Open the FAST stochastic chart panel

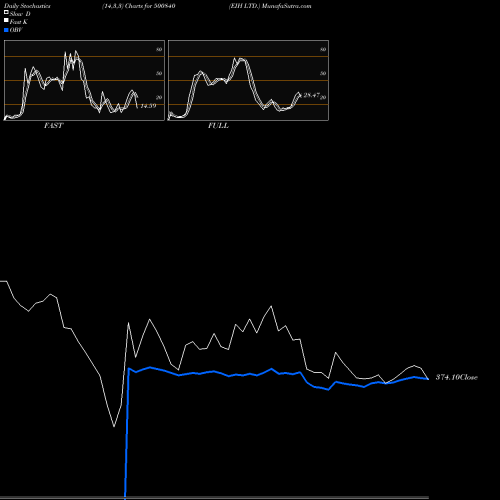[84, 80]
